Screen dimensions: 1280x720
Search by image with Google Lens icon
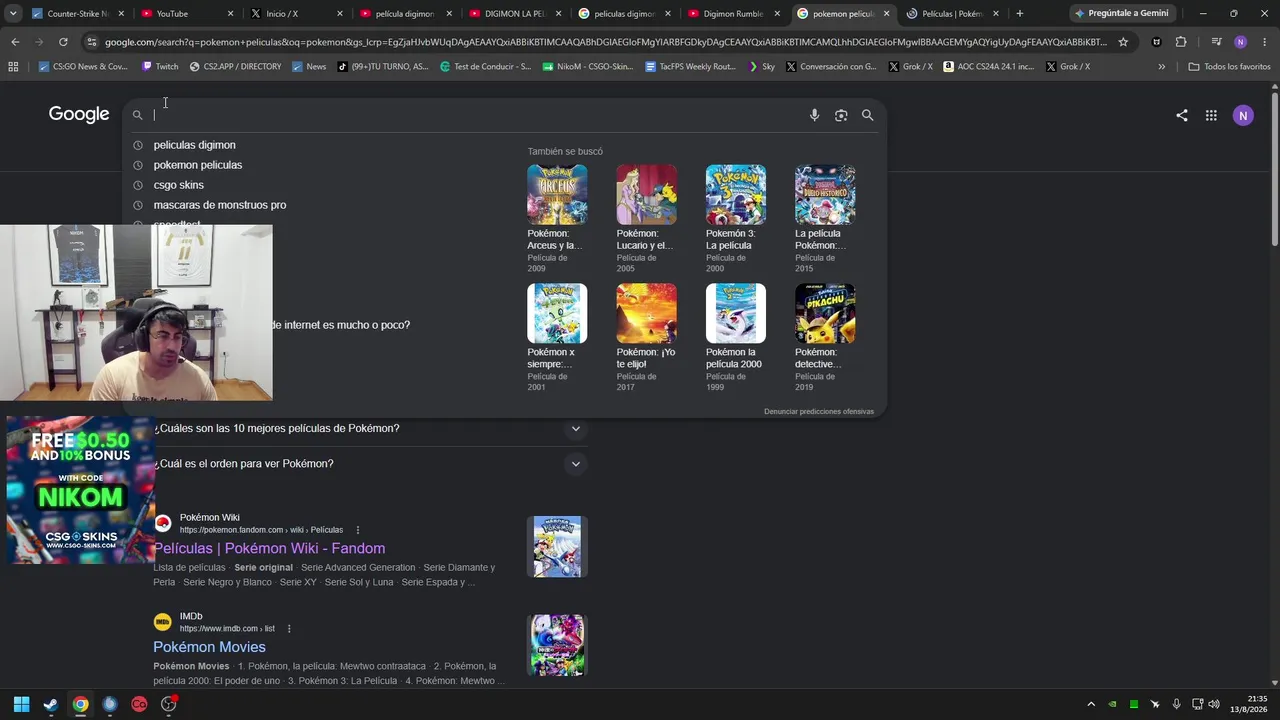point(841,115)
